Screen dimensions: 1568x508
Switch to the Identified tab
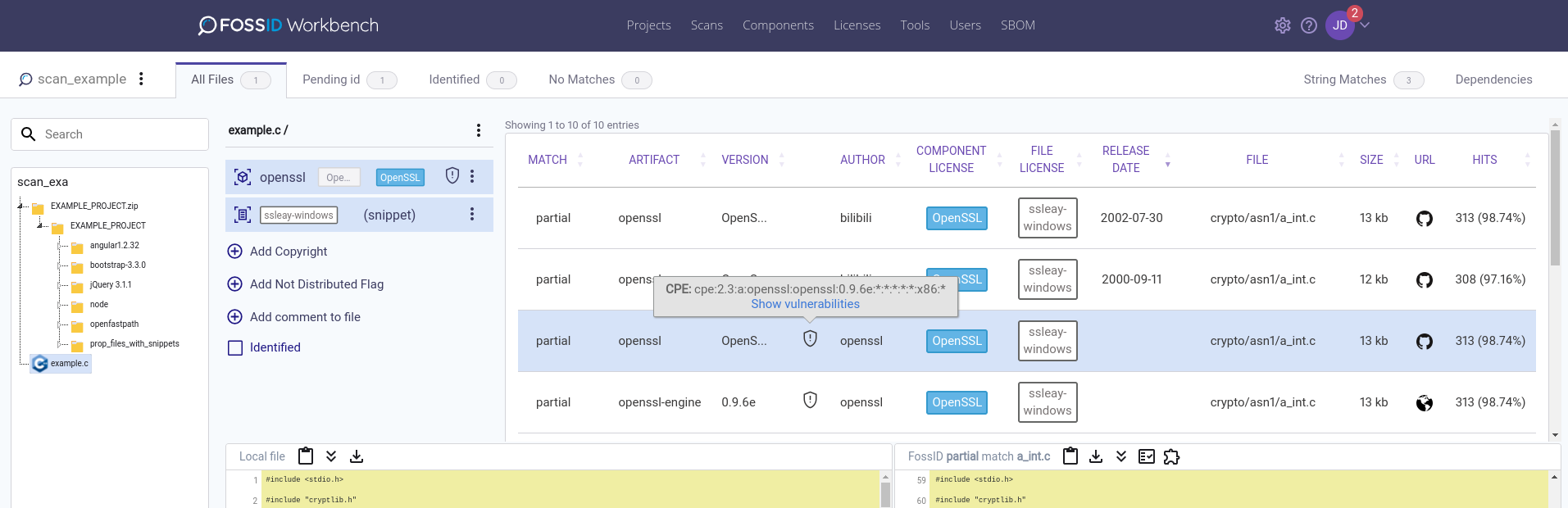click(x=472, y=79)
